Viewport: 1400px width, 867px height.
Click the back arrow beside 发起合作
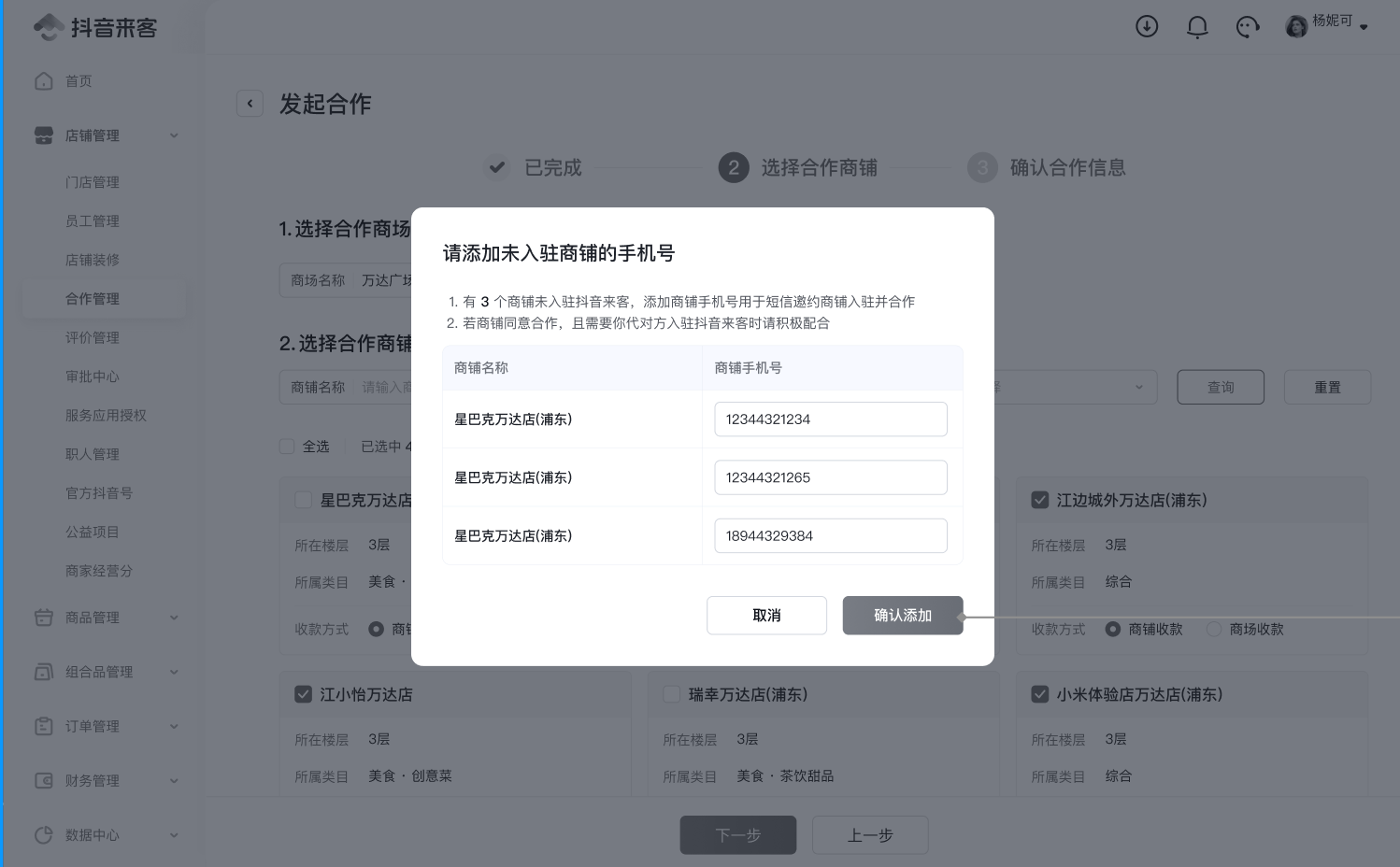tap(250, 104)
